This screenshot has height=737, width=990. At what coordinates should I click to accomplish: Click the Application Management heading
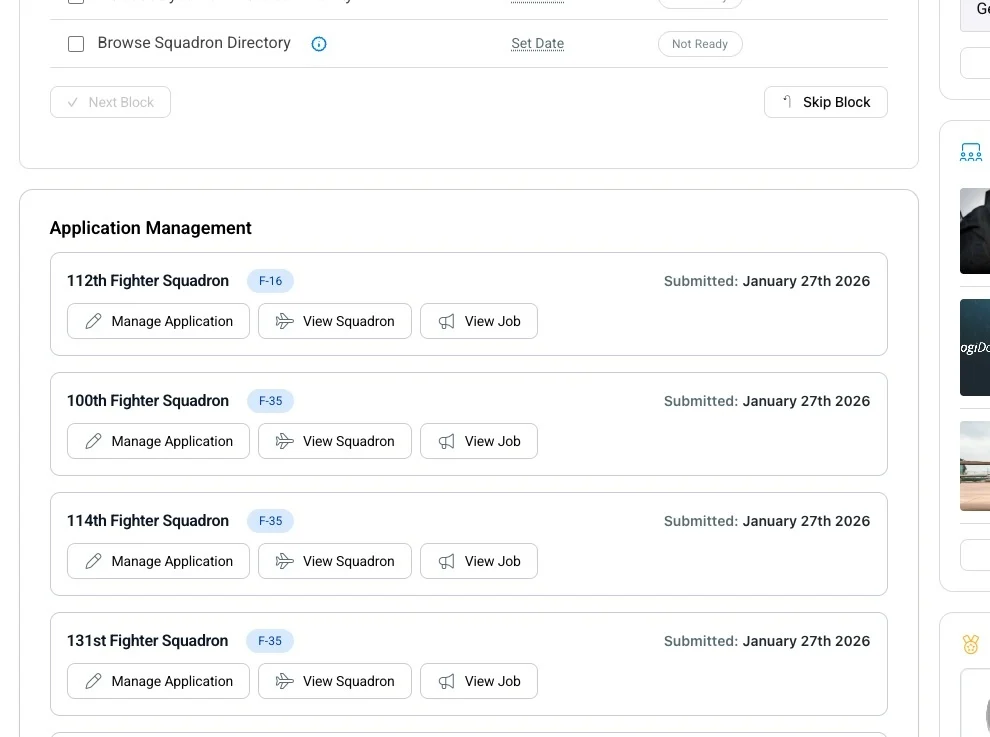(150, 227)
